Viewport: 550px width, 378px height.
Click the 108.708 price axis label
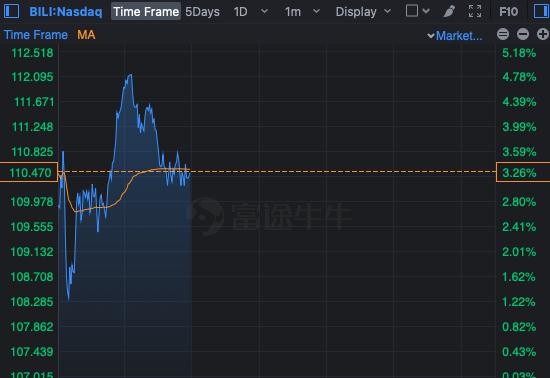32,277
